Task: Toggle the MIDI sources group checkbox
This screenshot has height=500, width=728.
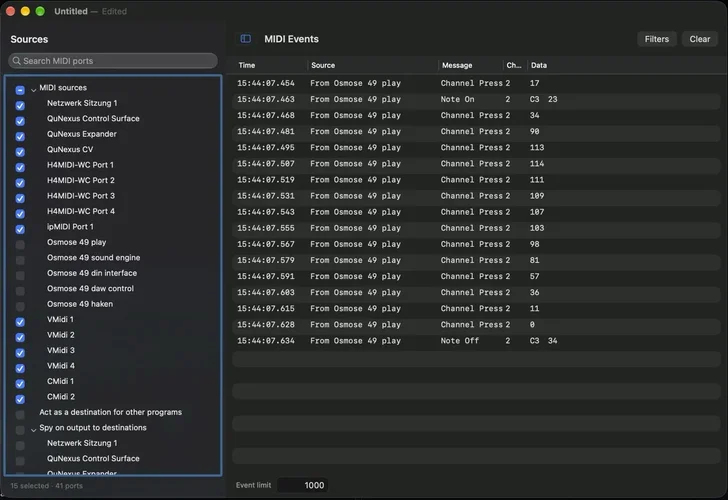Action: pyautogui.click(x=20, y=90)
